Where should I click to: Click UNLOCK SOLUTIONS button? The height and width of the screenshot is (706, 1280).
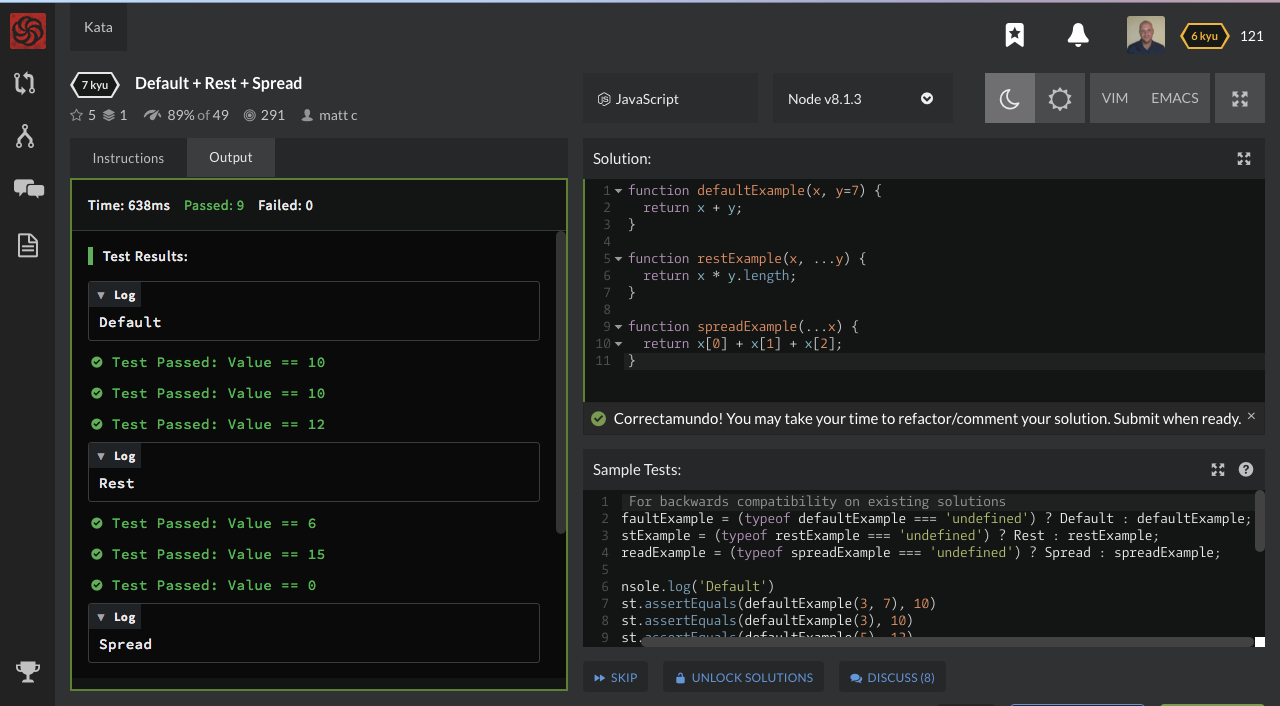coord(743,677)
